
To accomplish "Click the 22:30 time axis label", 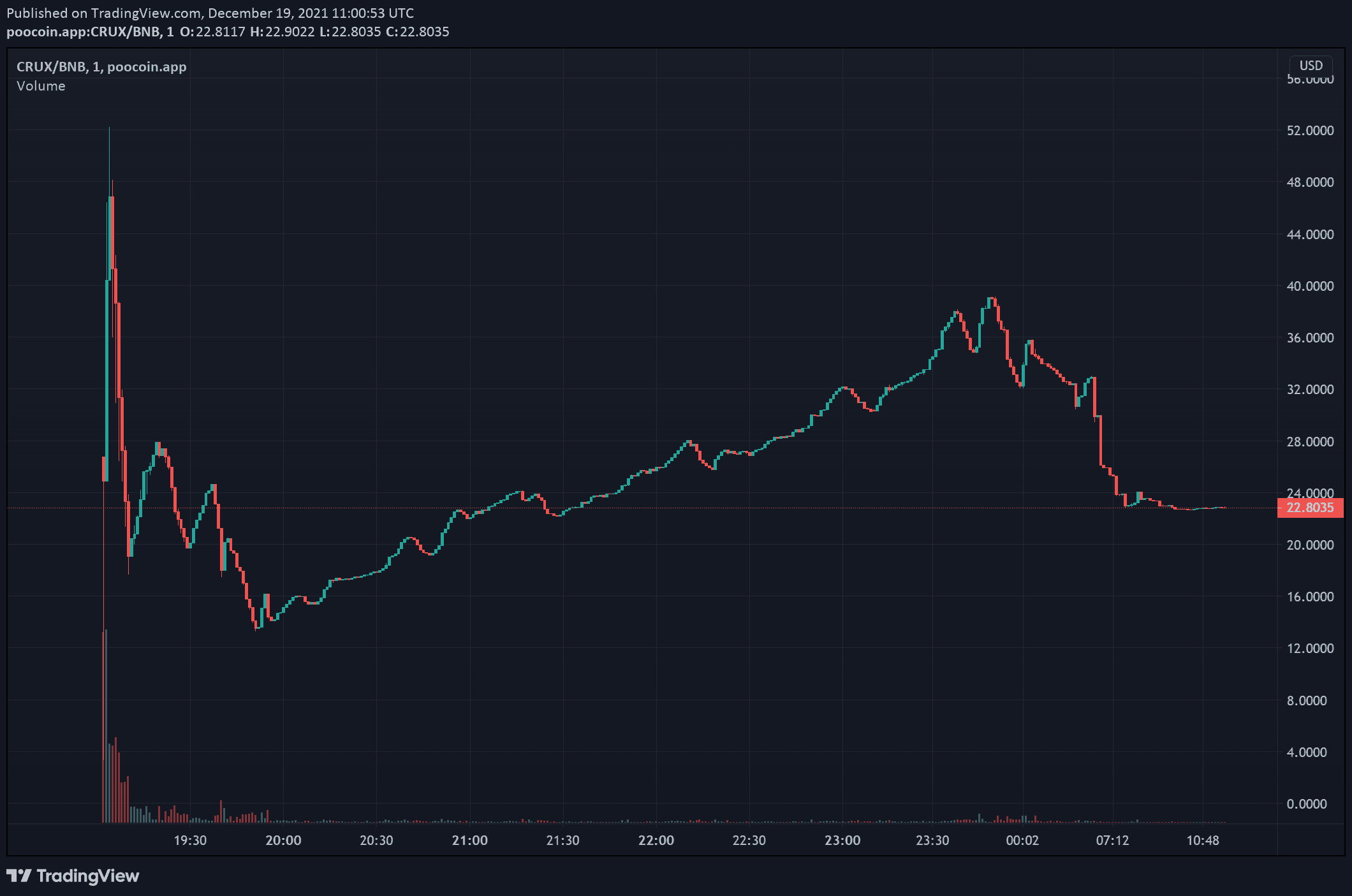I will coord(749,841).
